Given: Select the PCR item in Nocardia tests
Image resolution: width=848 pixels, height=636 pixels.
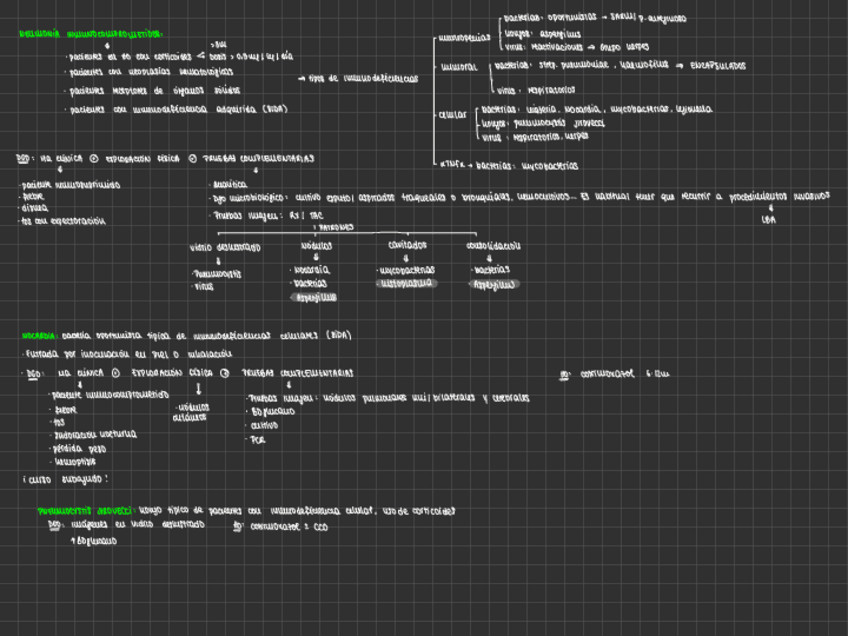Looking at the screenshot, I should [x=258, y=439].
